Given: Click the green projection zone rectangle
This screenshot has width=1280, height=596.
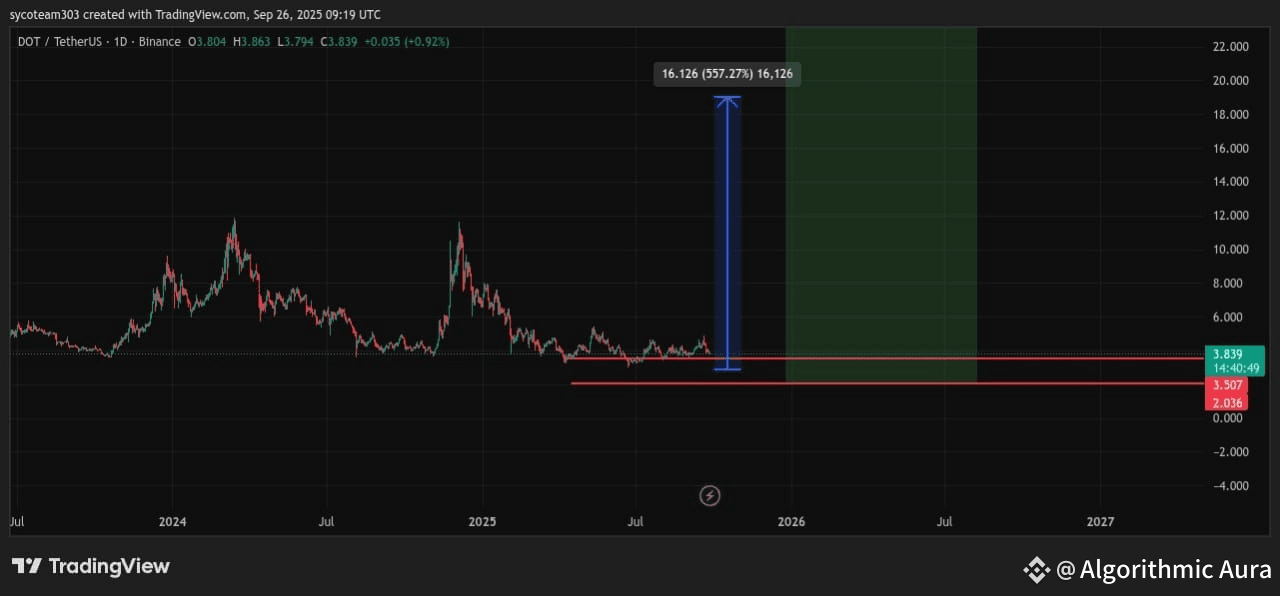Looking at the screenshot, I should click(881, 205).
